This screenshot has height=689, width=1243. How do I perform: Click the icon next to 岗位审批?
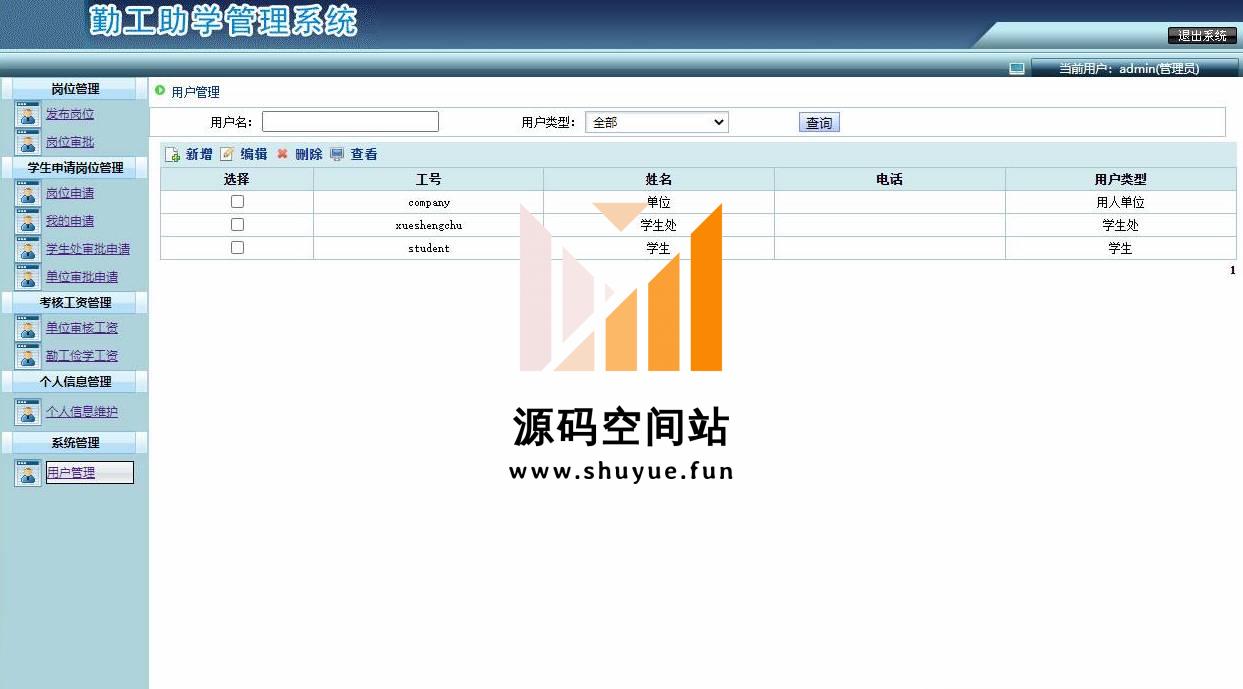coord(28,142)
